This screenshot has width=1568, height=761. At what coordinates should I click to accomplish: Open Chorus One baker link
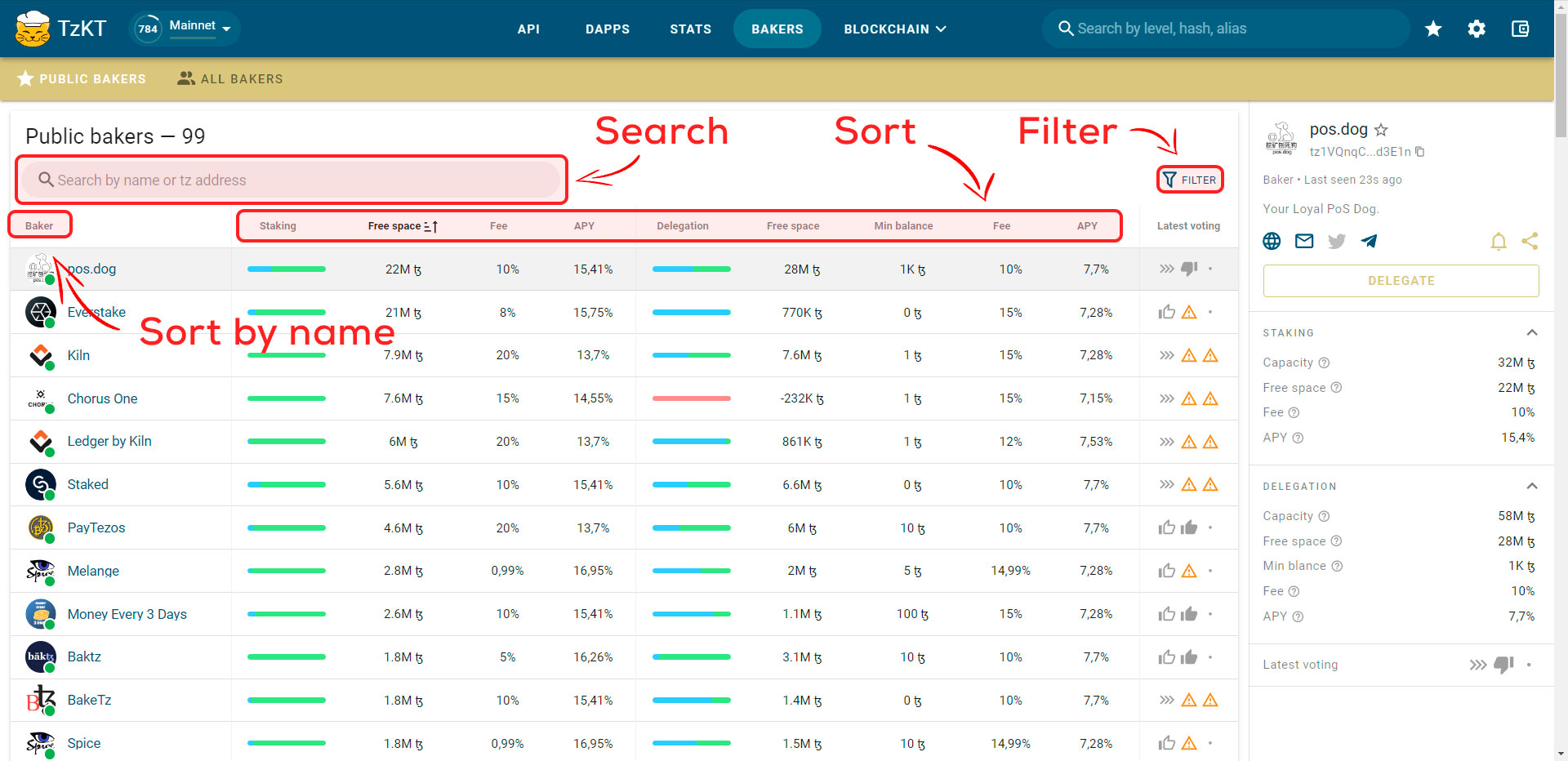(102, 398)
